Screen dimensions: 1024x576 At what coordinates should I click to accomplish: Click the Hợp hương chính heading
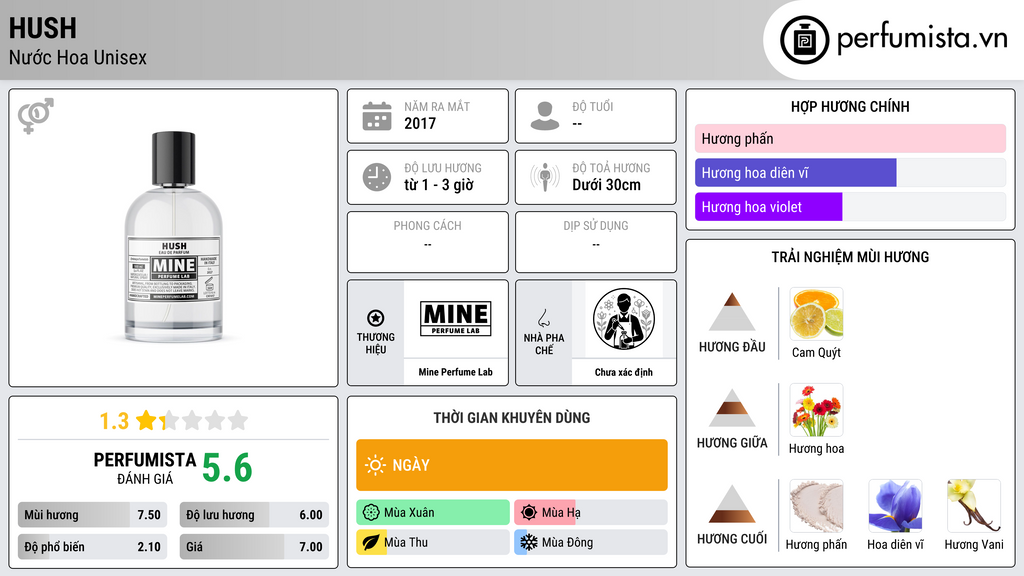click(850, 106)
